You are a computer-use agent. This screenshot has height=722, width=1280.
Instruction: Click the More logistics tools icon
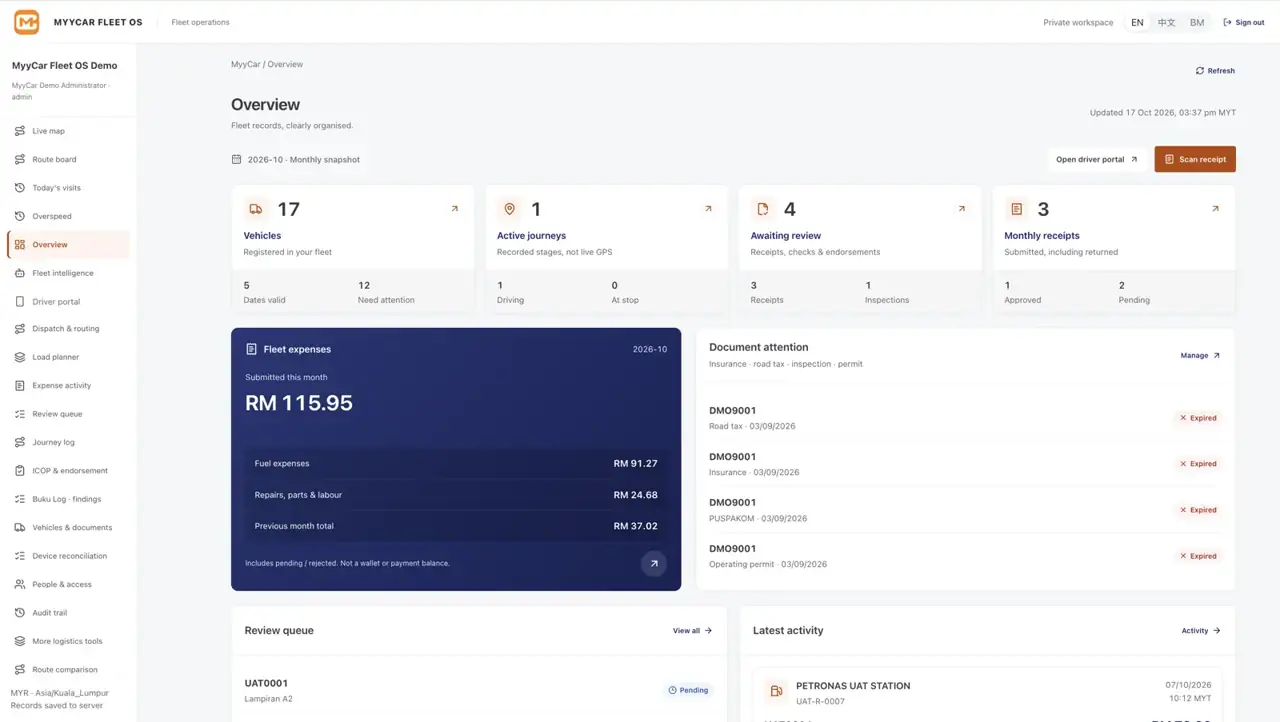click(x=20, y=641)
